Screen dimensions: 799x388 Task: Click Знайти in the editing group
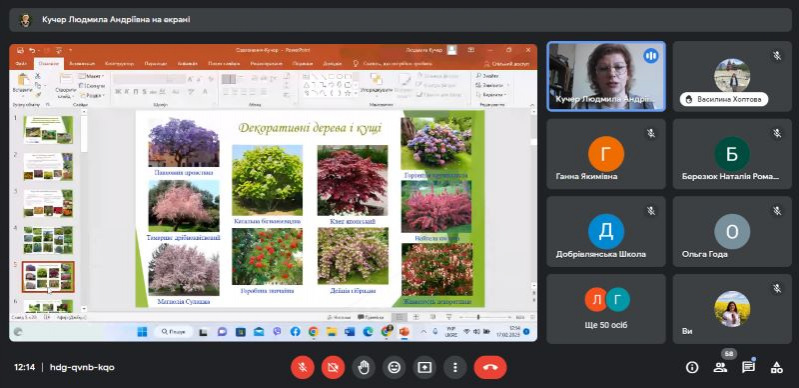click(489, 75)
